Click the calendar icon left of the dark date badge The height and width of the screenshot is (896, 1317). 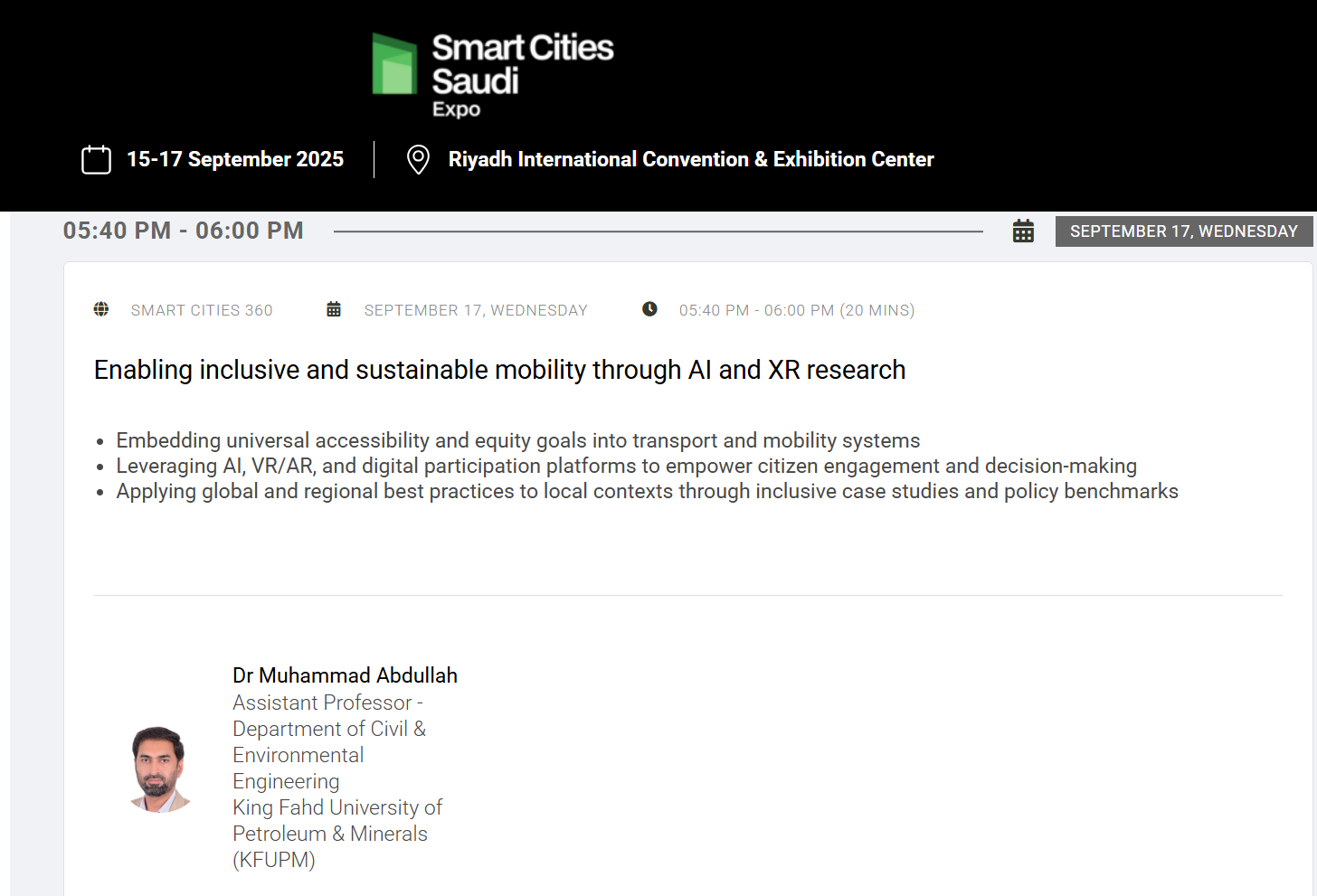tap(1023, 231)
